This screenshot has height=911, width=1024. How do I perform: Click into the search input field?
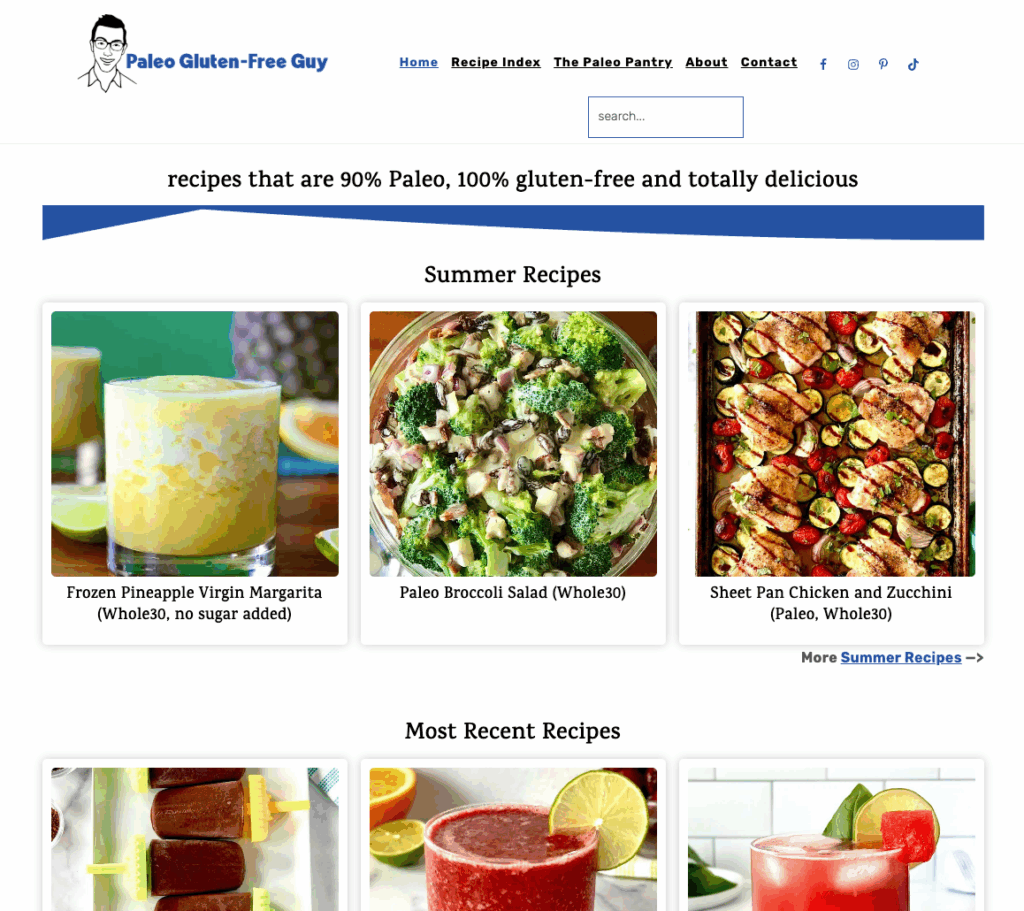(665, 117)
